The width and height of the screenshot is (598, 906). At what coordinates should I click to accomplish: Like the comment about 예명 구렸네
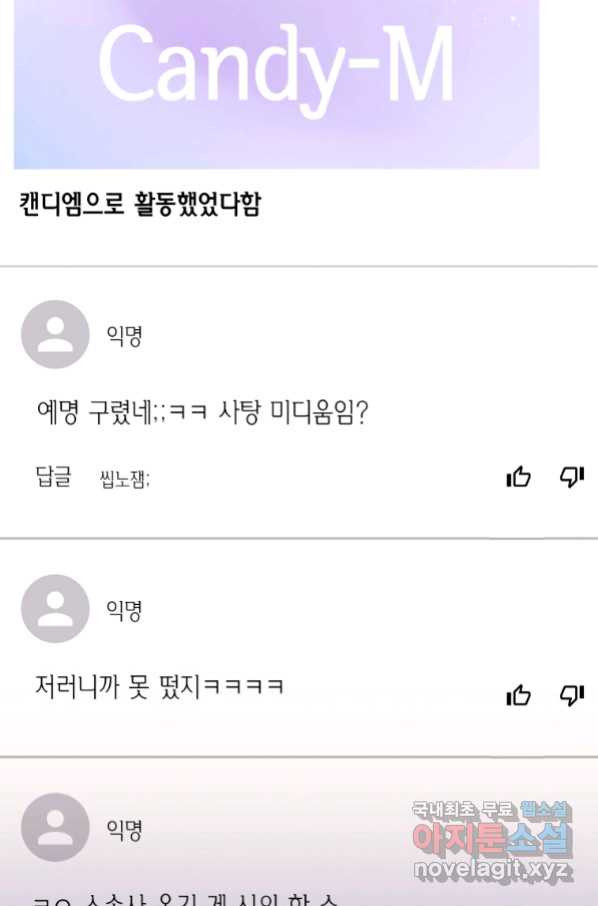click(518, 477)
